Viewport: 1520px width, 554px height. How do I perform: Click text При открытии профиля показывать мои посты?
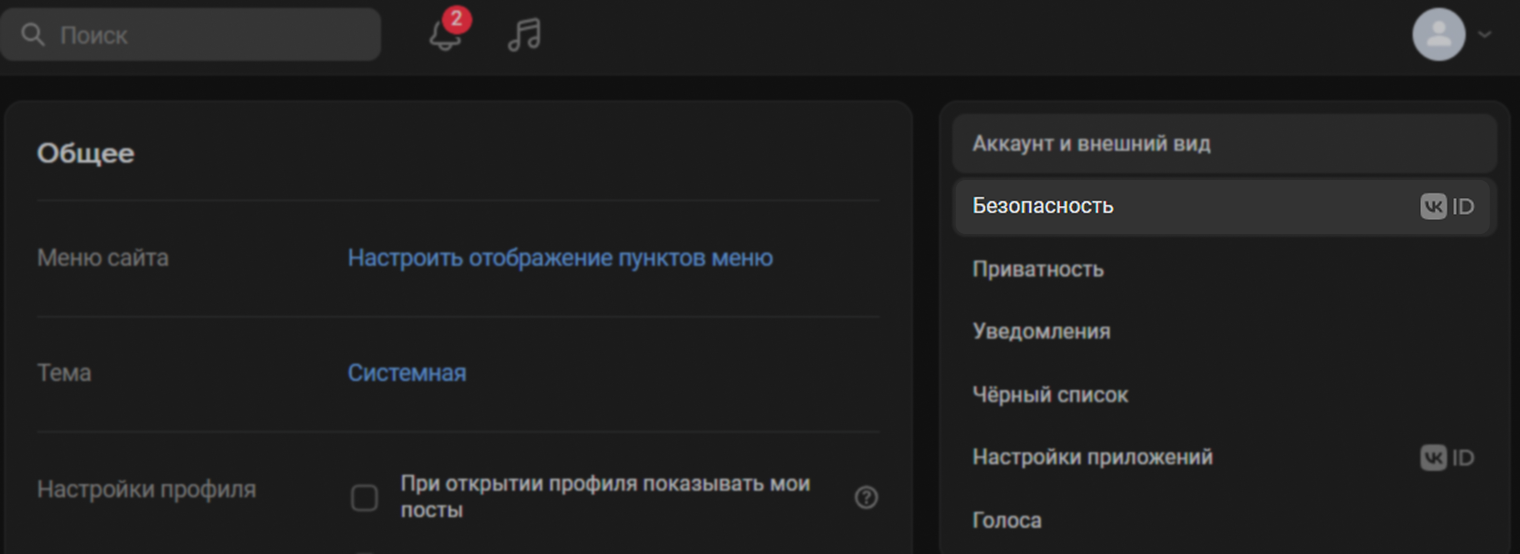tap(605, 497)
